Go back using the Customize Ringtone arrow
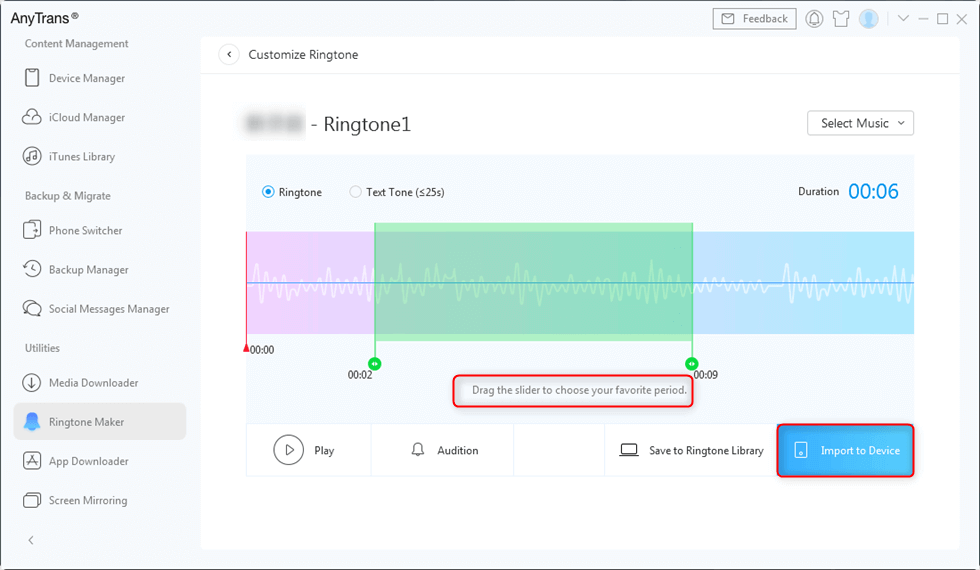Viewport: 980px width, 570px height. click(x=229, y=55)
